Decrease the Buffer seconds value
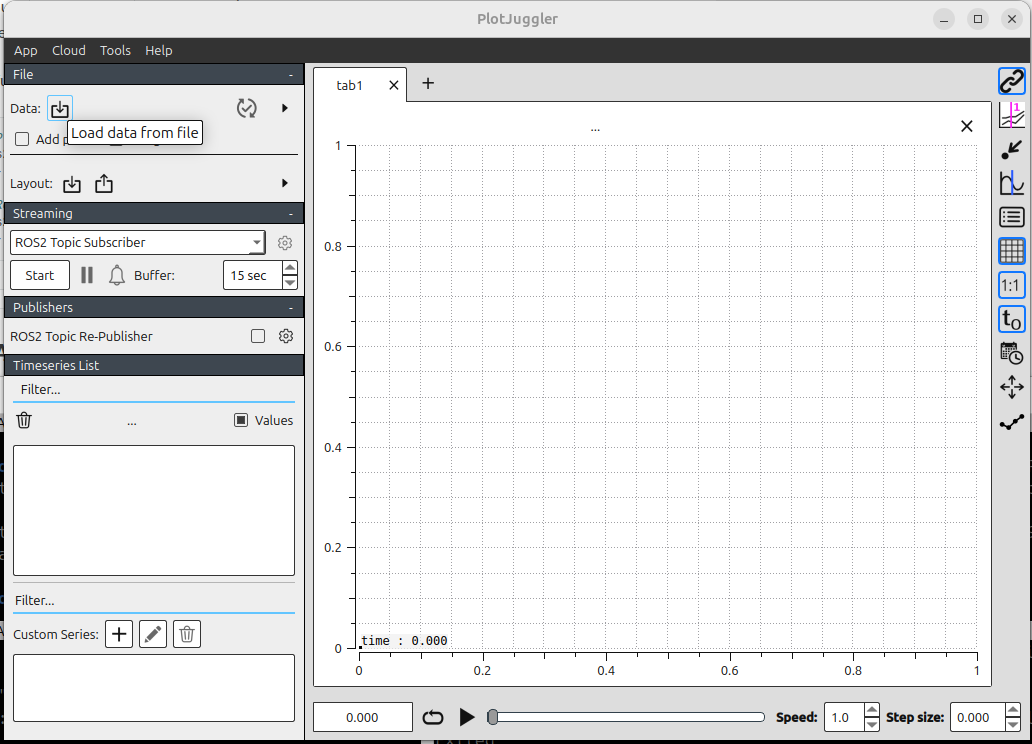This screenshot has width=1032, height=744. (x=290, y=282)
